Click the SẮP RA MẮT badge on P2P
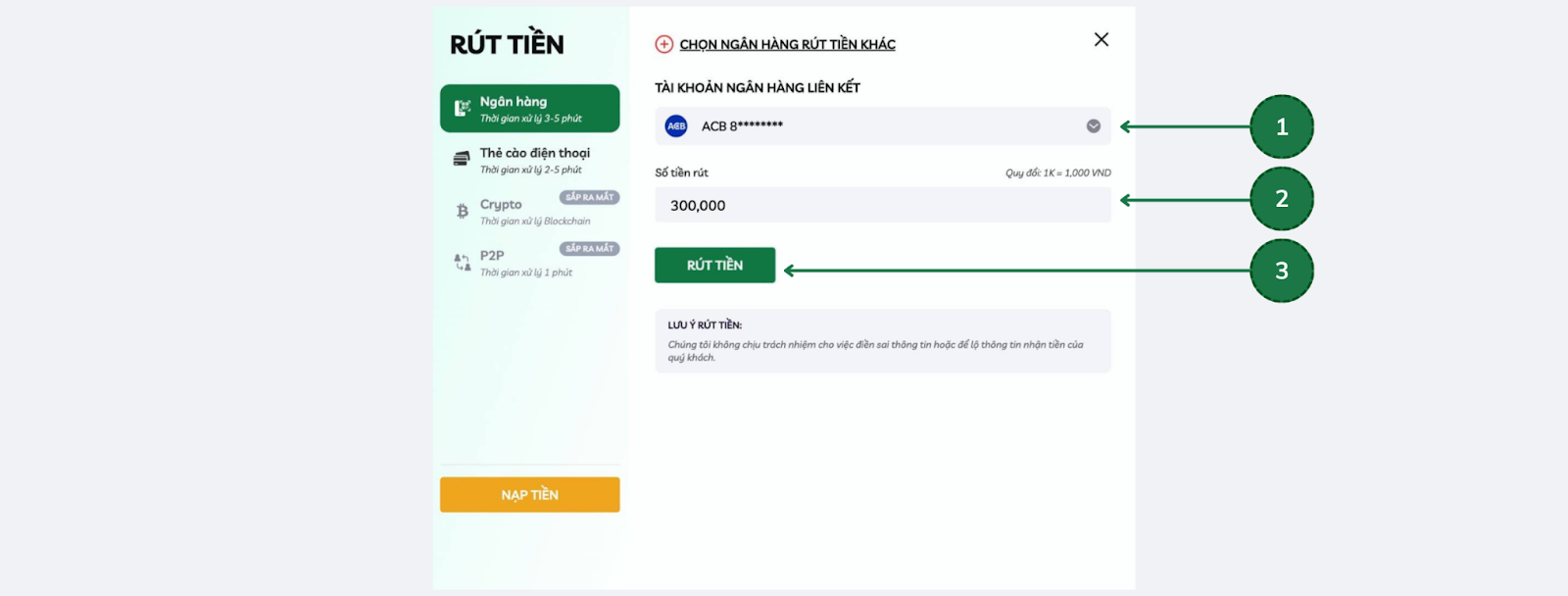 click(589, 248)
